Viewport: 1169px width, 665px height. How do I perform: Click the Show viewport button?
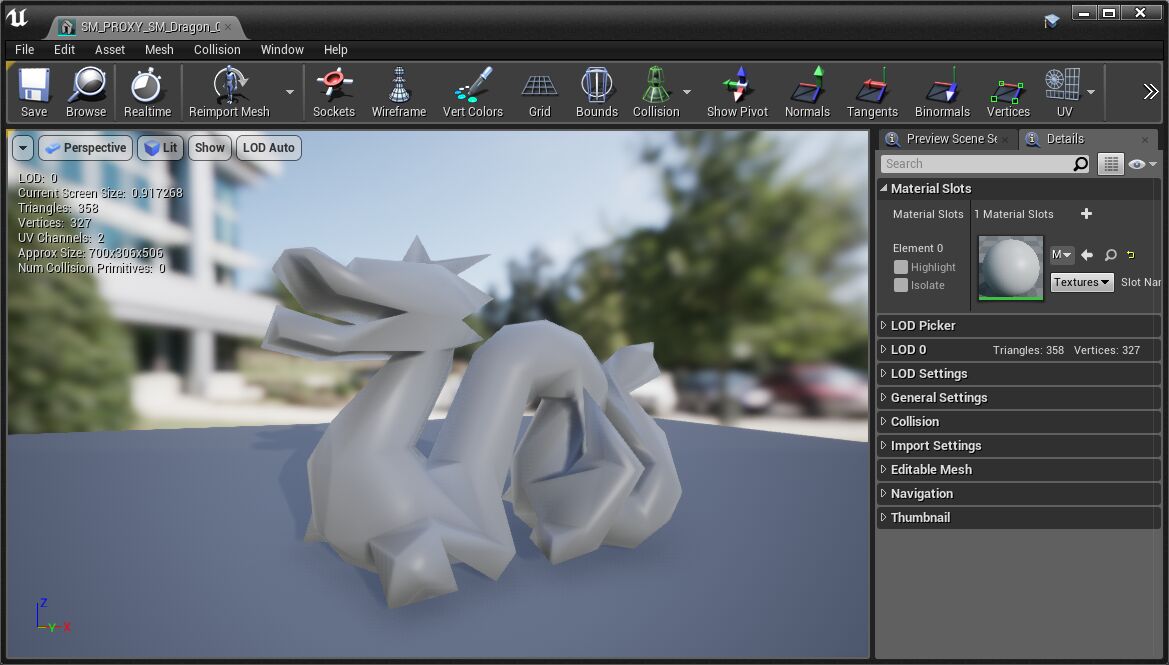coord(209,148)
